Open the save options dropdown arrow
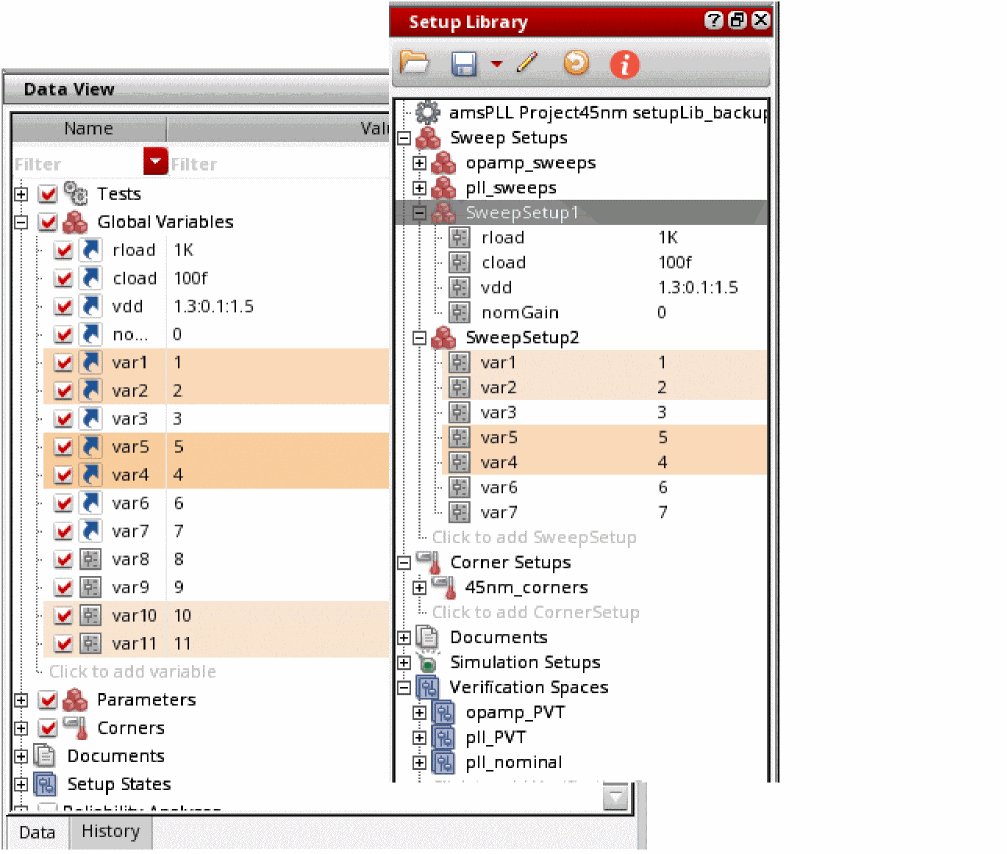The image size is (1007, 854). (x=496, y=64)
